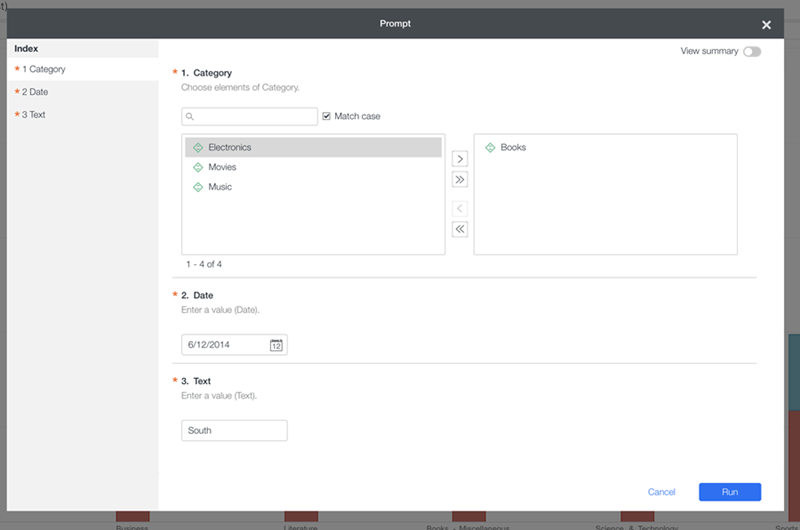
Task: Open the calendar date picker icon
Action: click(276, 345)
